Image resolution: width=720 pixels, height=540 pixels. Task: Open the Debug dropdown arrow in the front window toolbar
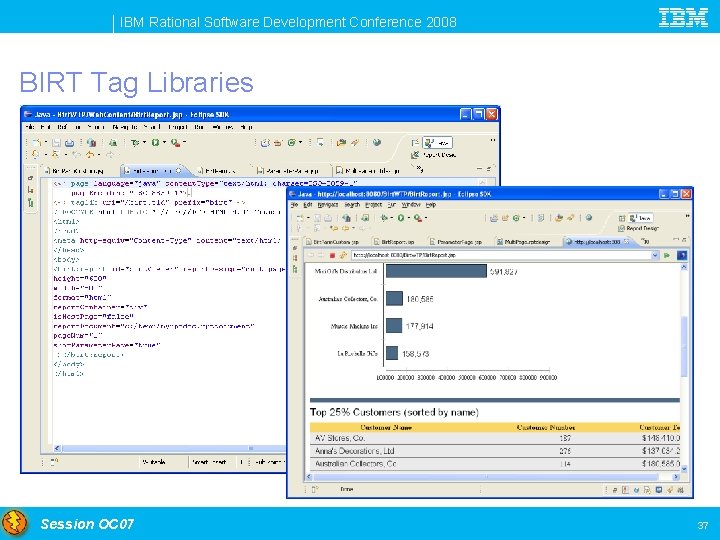(x=391, y=218)
